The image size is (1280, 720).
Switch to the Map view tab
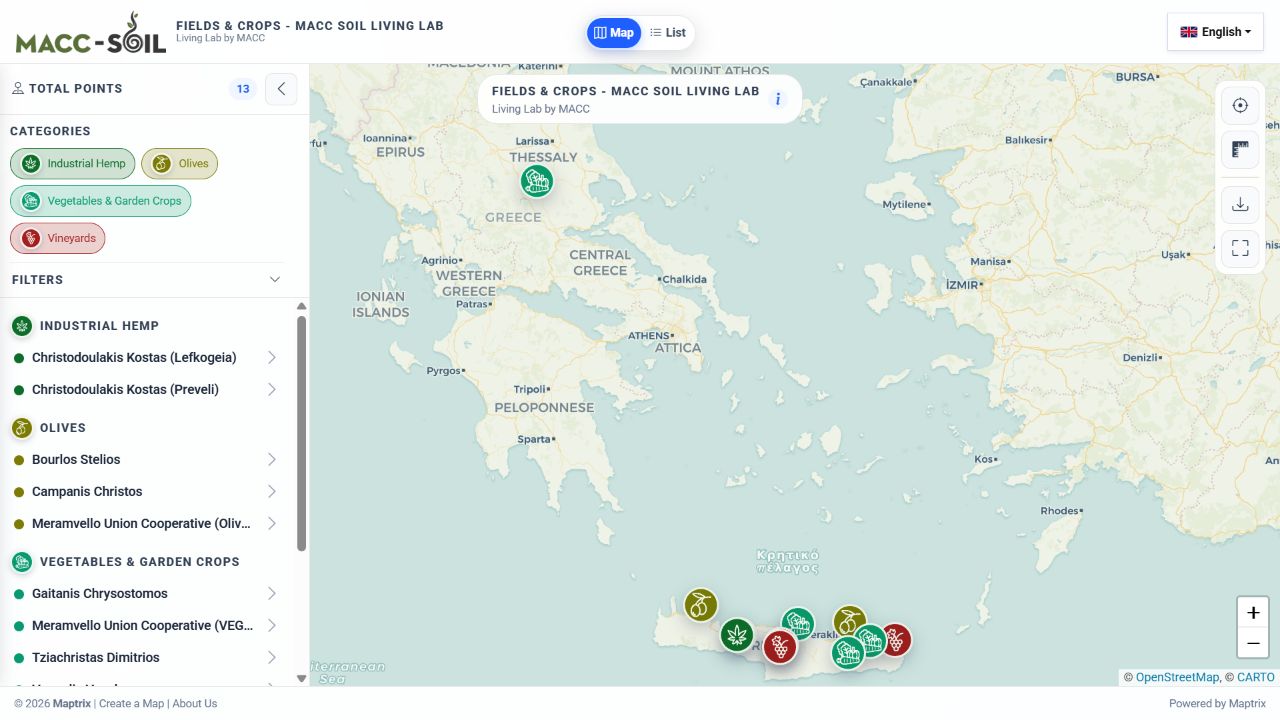pos(614,33)
